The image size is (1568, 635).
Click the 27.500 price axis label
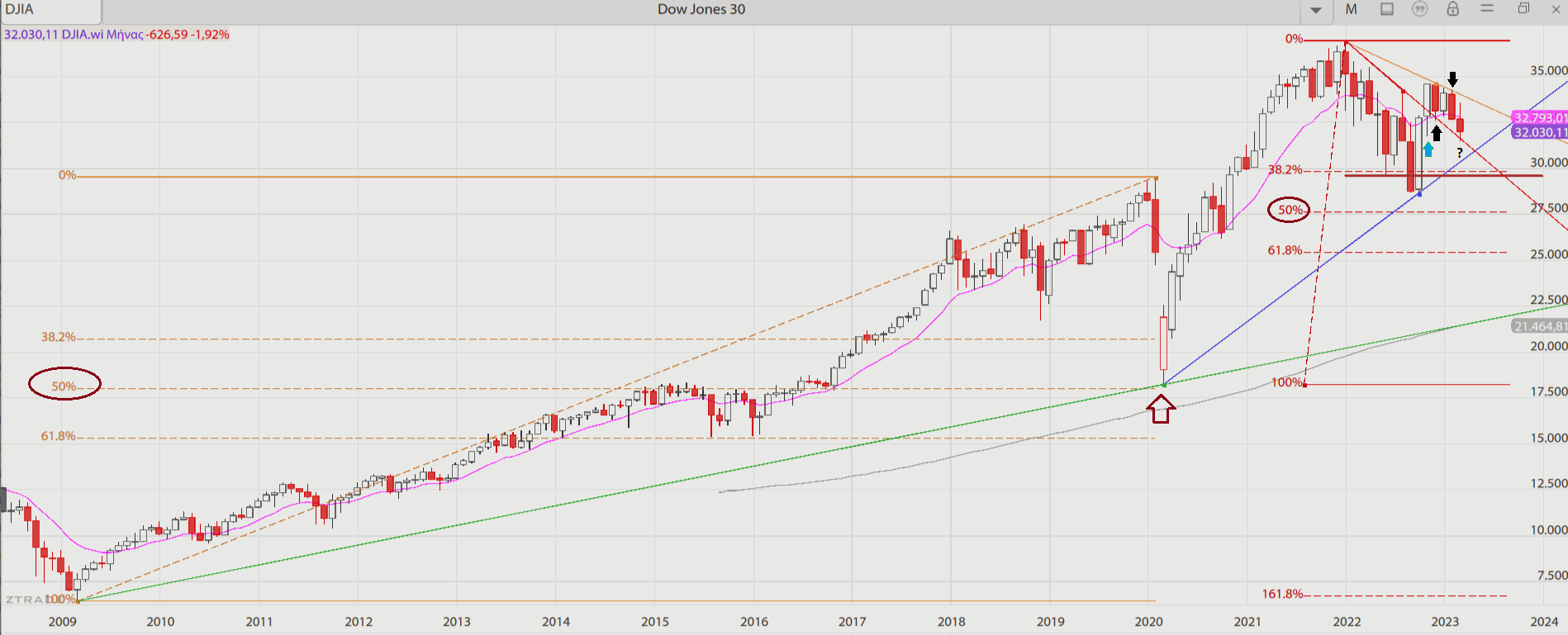[1548, 208]
